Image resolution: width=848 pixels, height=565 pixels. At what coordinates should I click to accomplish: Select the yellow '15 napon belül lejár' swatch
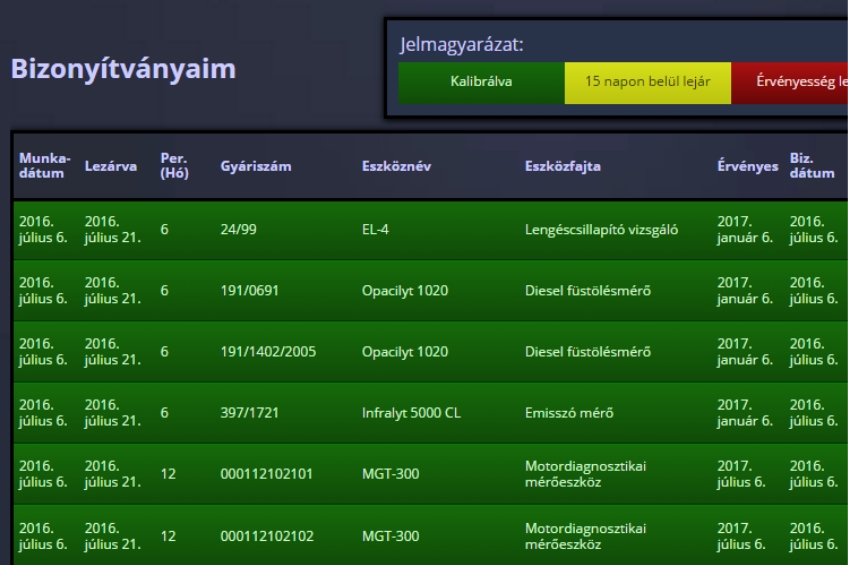(x=647, y=83)
